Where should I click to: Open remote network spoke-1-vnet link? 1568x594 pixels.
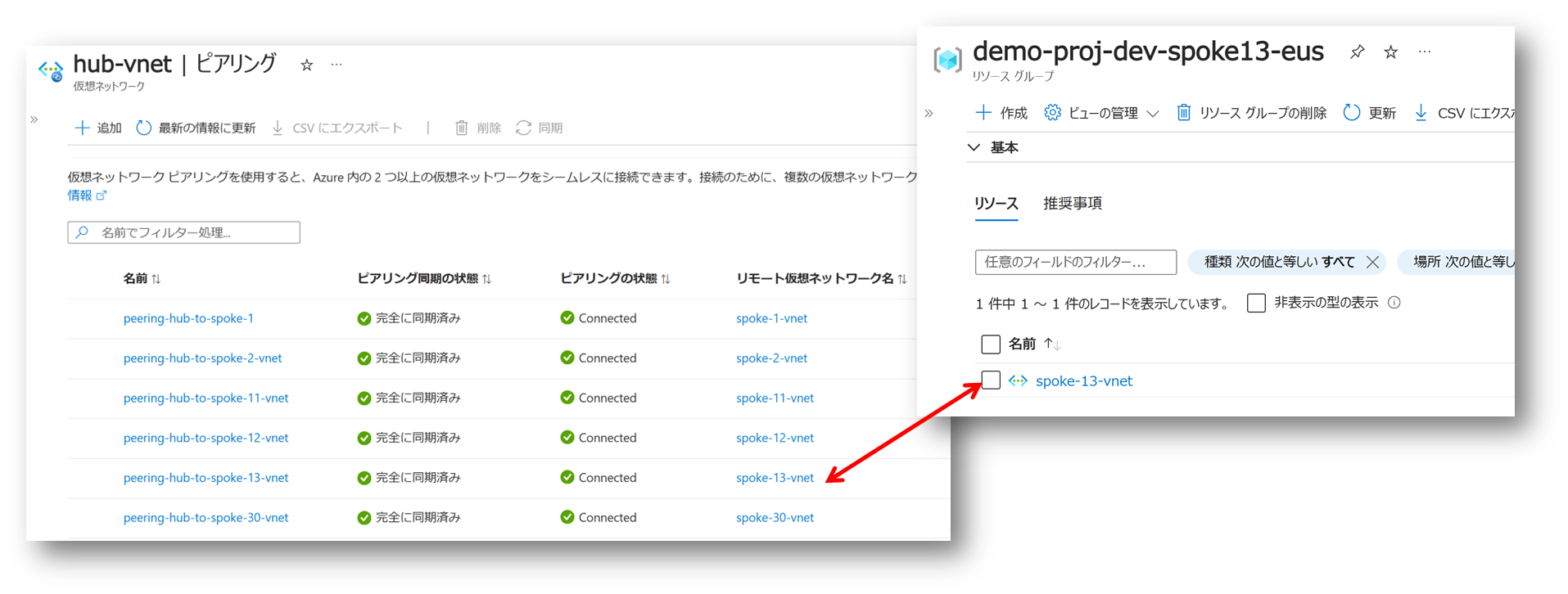(x=771, y=318)
